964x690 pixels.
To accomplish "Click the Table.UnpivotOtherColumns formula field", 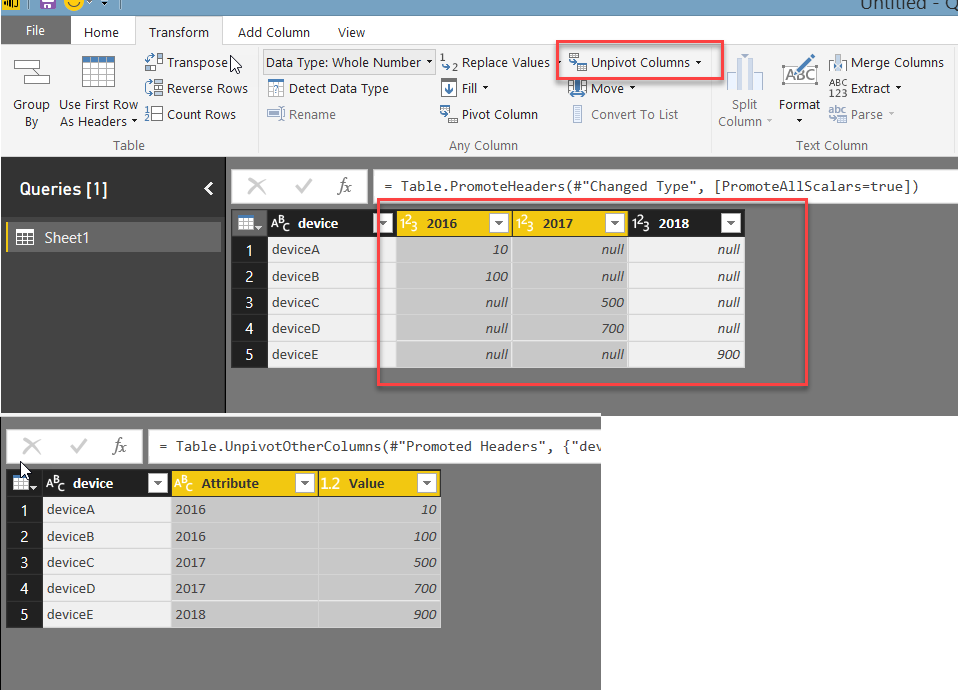I will pyautogui.click(x=374, y=446).
